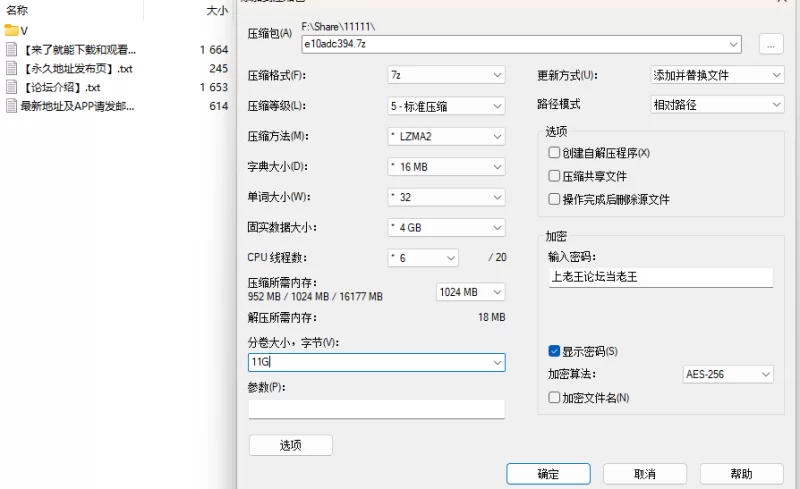Open the CPU 线程数 dropdown
The width and height of the screenshot is (800, 489).
[x=423, y=258]
